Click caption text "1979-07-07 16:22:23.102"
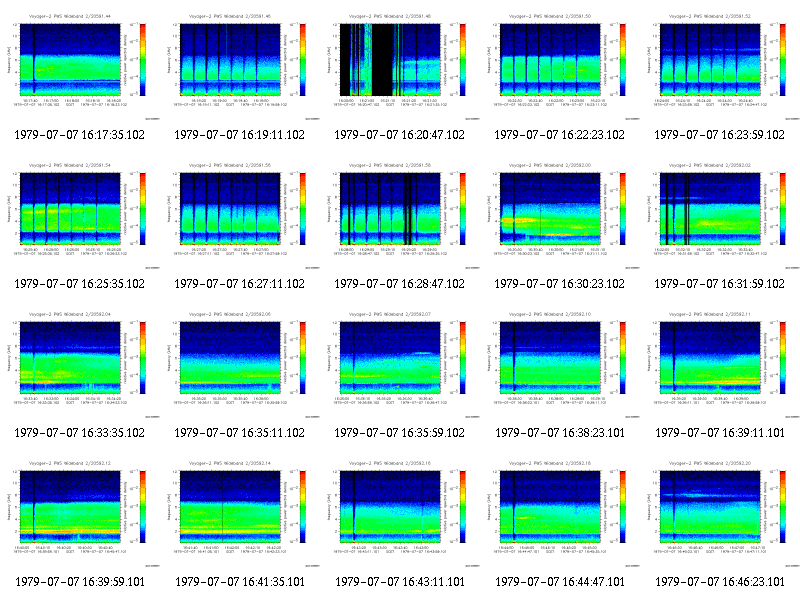This screenshot has width=800, height=596. [x=560, y=135]
